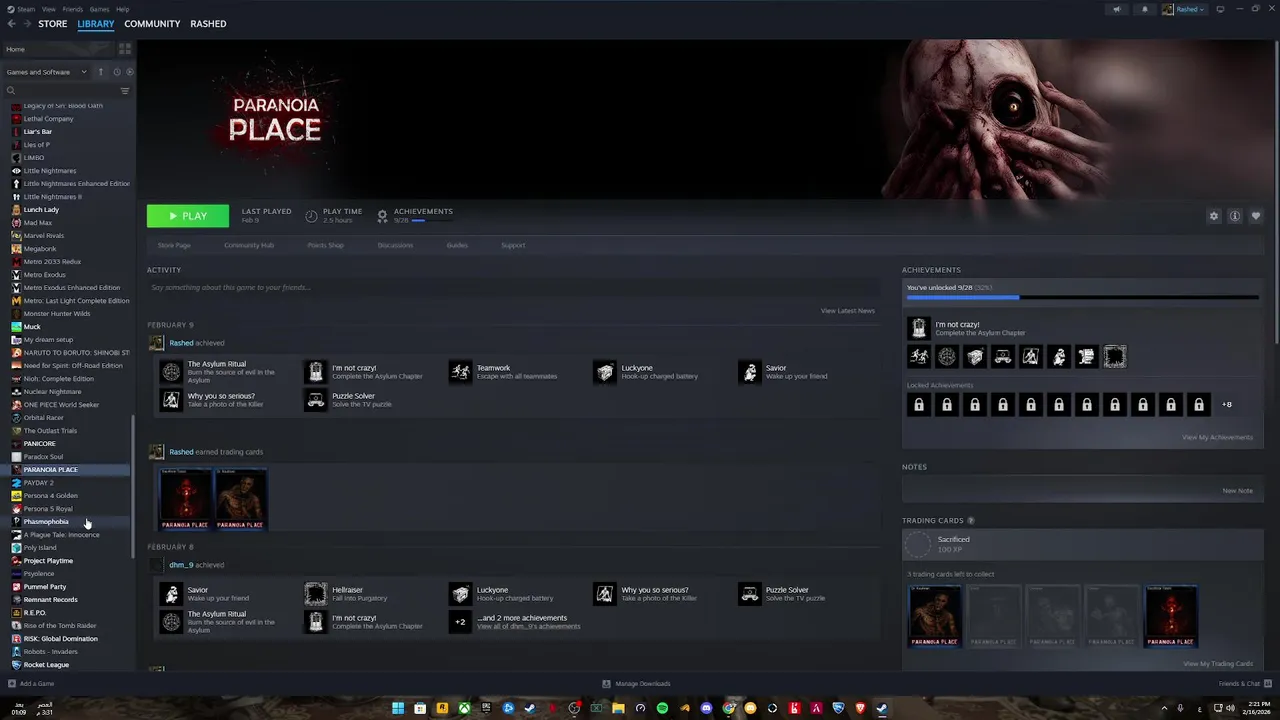Image resolution: width=1280 pixels, height=720 pixels.
Task: Expand Games and Software dropdown
Action: (x=47, y=72)
